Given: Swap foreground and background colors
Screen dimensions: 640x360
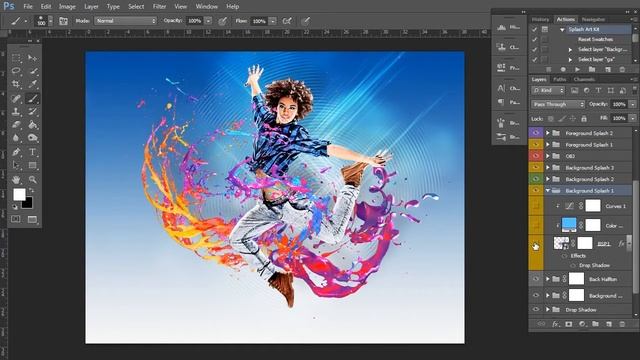Looking at the screenshot, I should [31, 191].
